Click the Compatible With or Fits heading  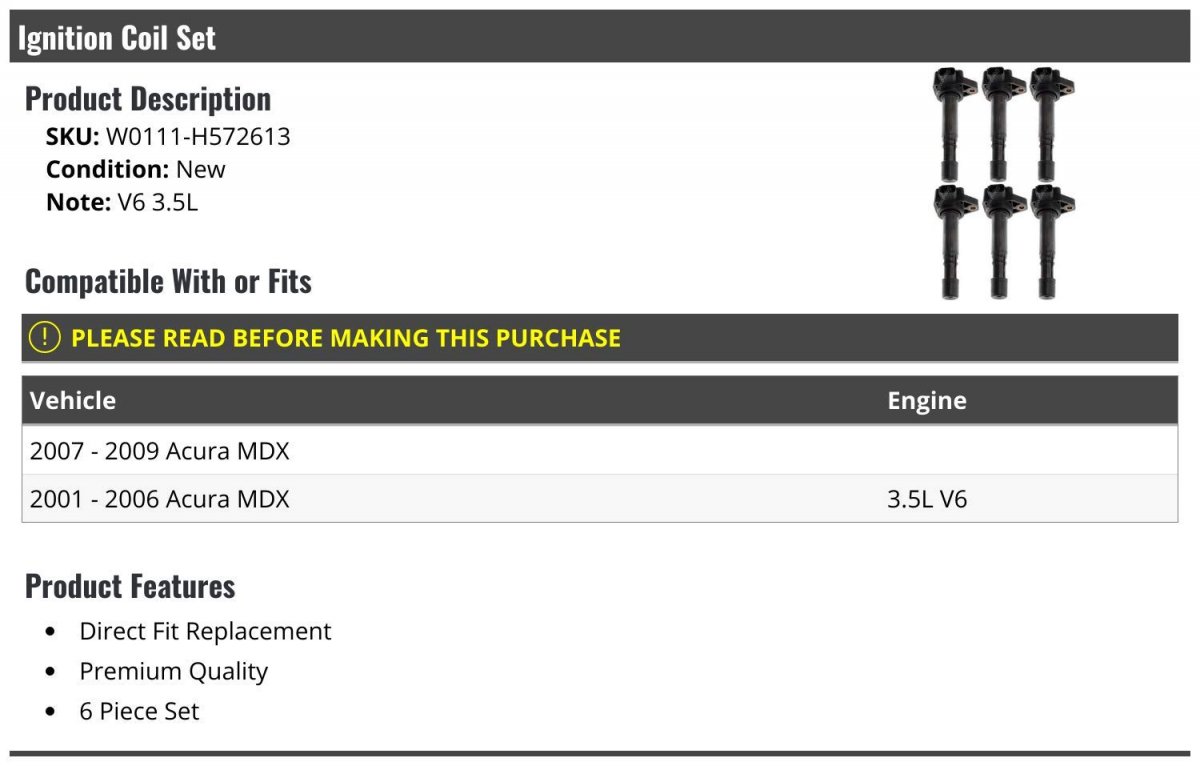[168, 282]
